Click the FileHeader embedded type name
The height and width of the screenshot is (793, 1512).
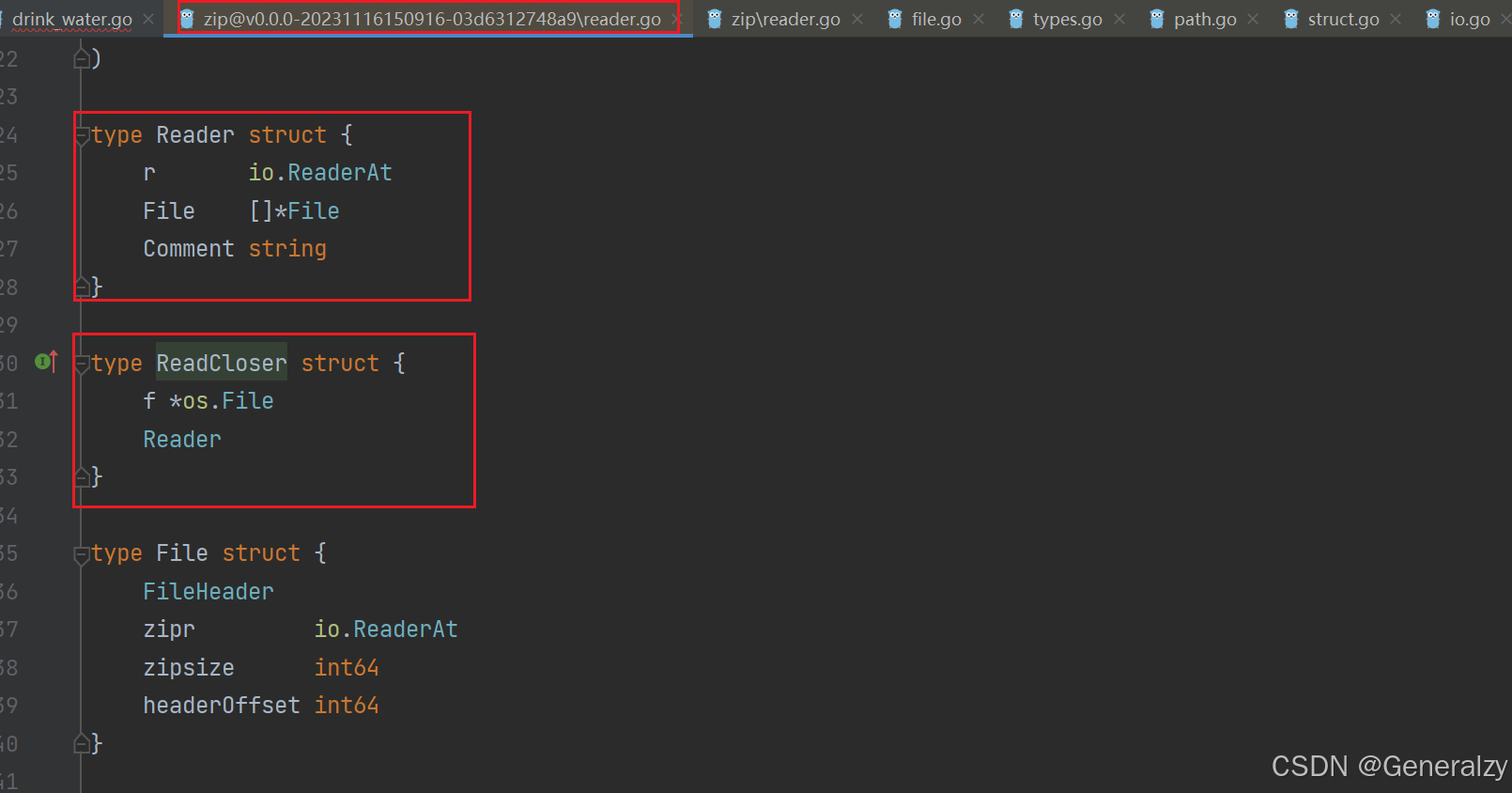pyautogui.click(x=208, y=592)
